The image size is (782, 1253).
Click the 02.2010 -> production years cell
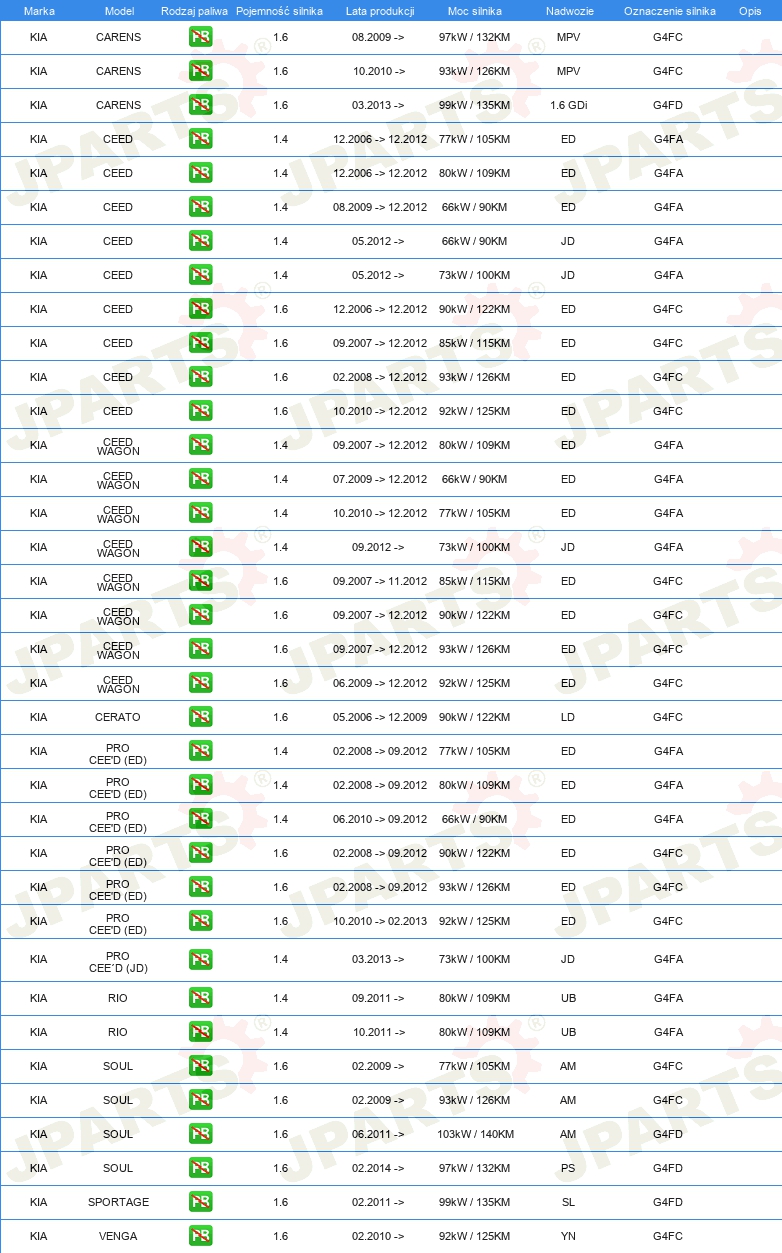point(378,1236)
